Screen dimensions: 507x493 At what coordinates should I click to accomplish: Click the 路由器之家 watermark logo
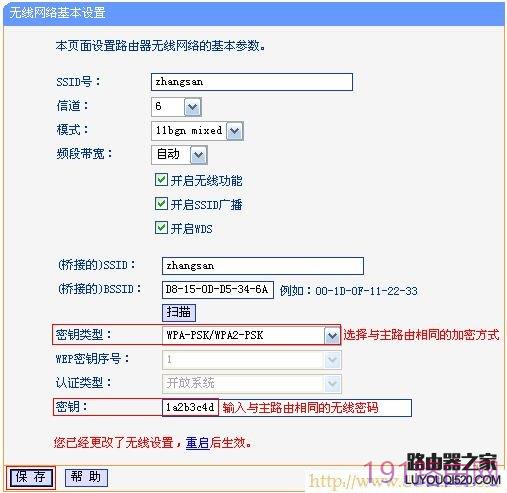453,468
